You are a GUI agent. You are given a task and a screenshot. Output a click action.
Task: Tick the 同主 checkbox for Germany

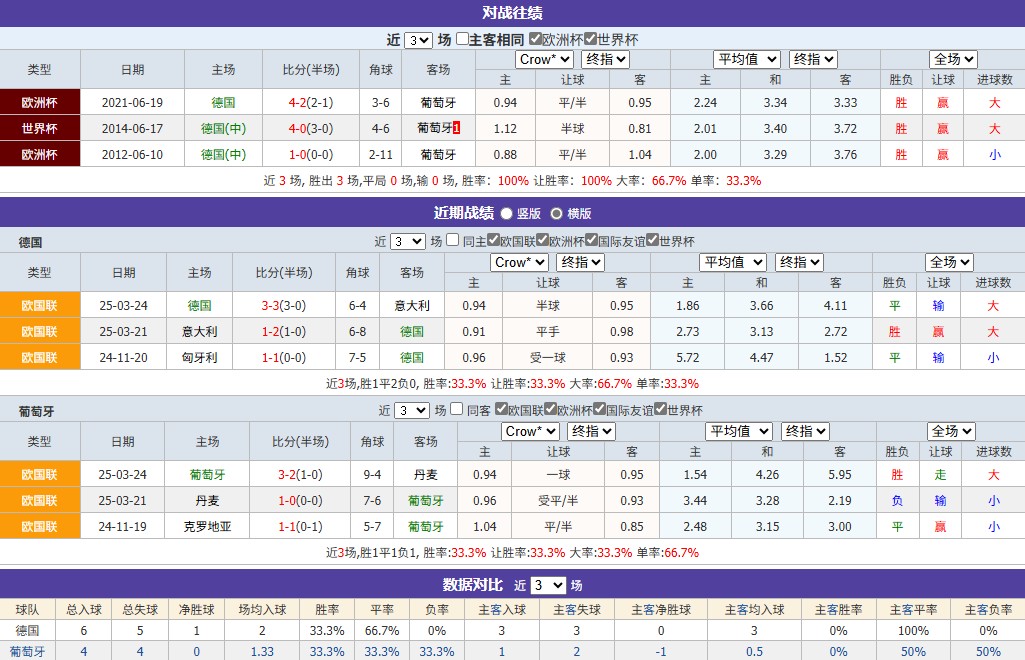tap(453, 241)
